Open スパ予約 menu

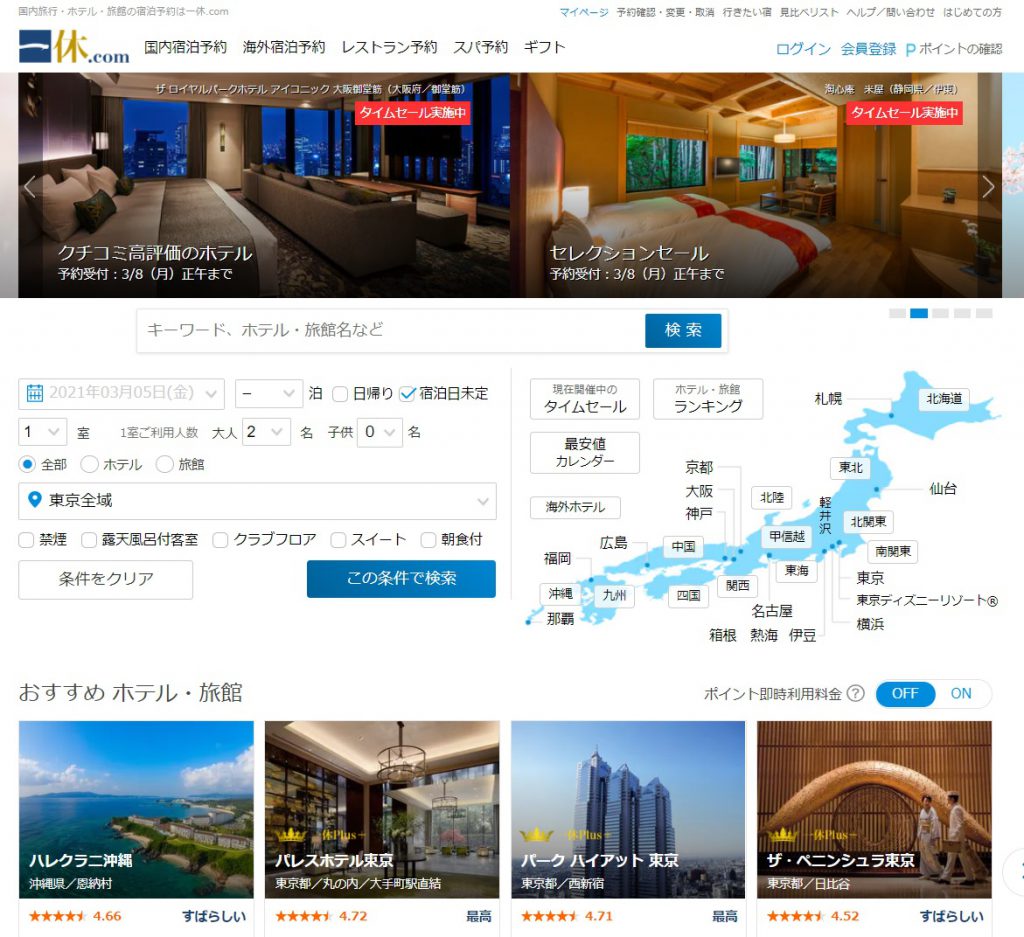point(481,47)
